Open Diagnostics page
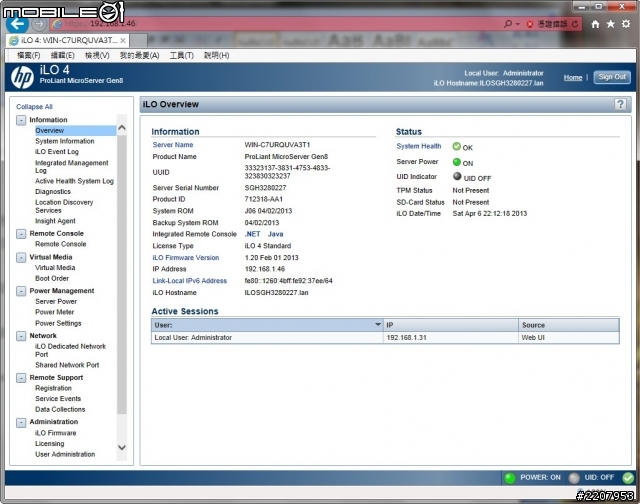The height and width of the screenshot is (504, 640). [x=53, y=192]
